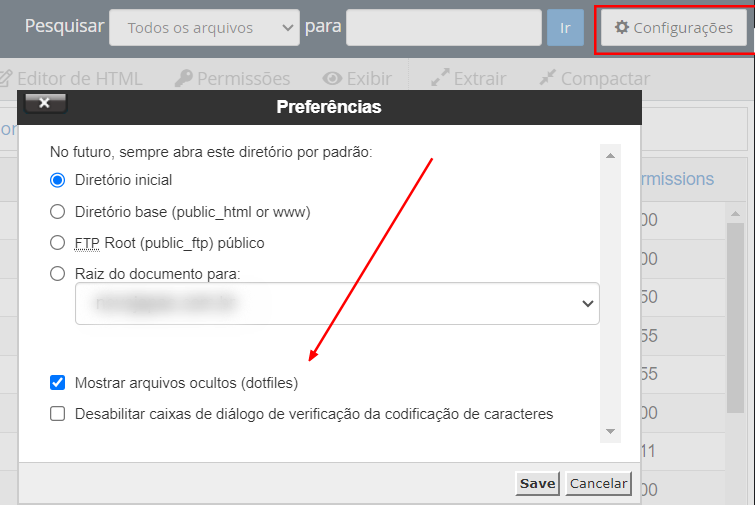Enable Desabilitar caixas de diálogo checkbox

(58, 414)
